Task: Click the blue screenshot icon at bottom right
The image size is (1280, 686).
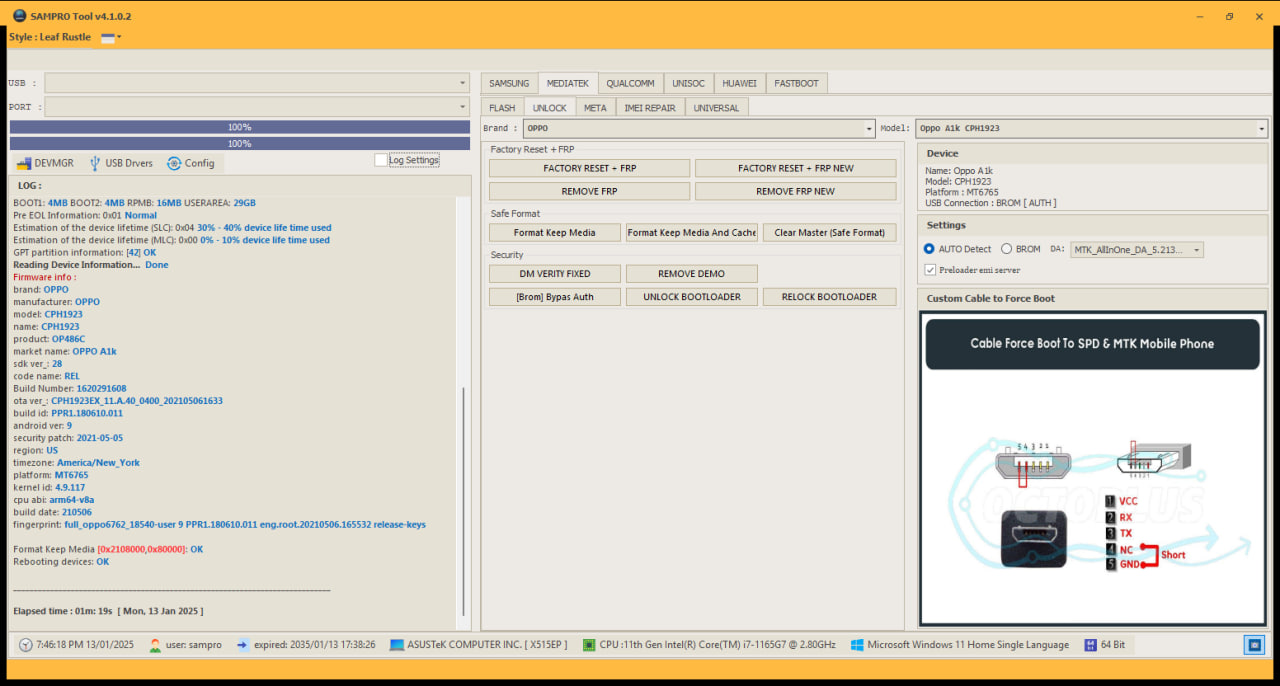Action: (x=1254, y=645)
